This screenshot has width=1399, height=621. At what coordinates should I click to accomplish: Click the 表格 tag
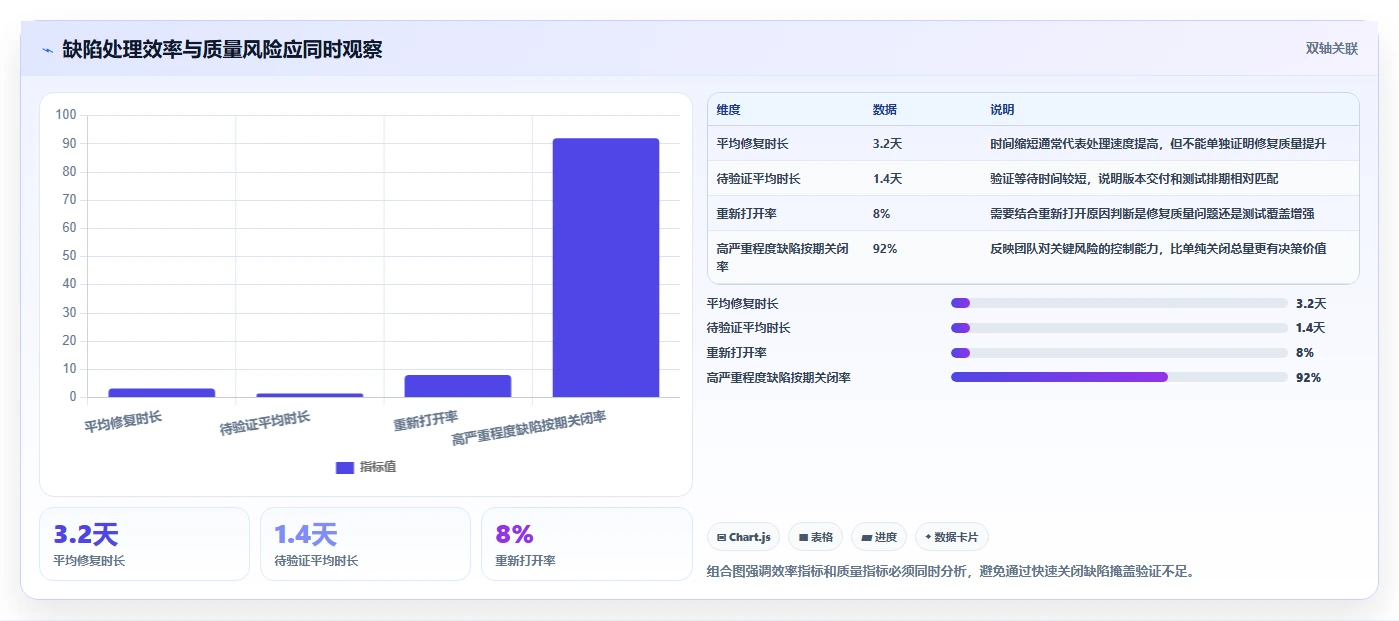tap(815, 537)
